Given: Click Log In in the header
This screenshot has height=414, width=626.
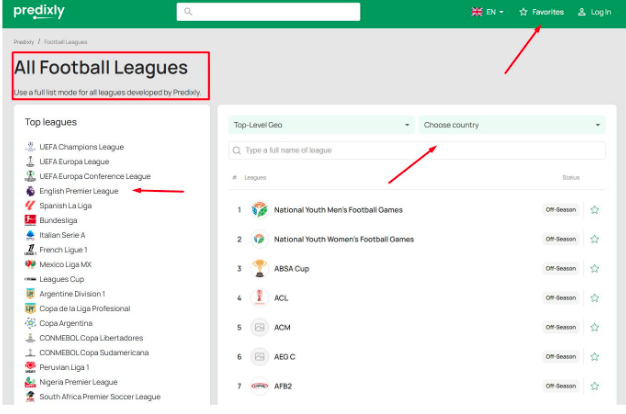Looking at the screenshot, I should click(594, 12).
